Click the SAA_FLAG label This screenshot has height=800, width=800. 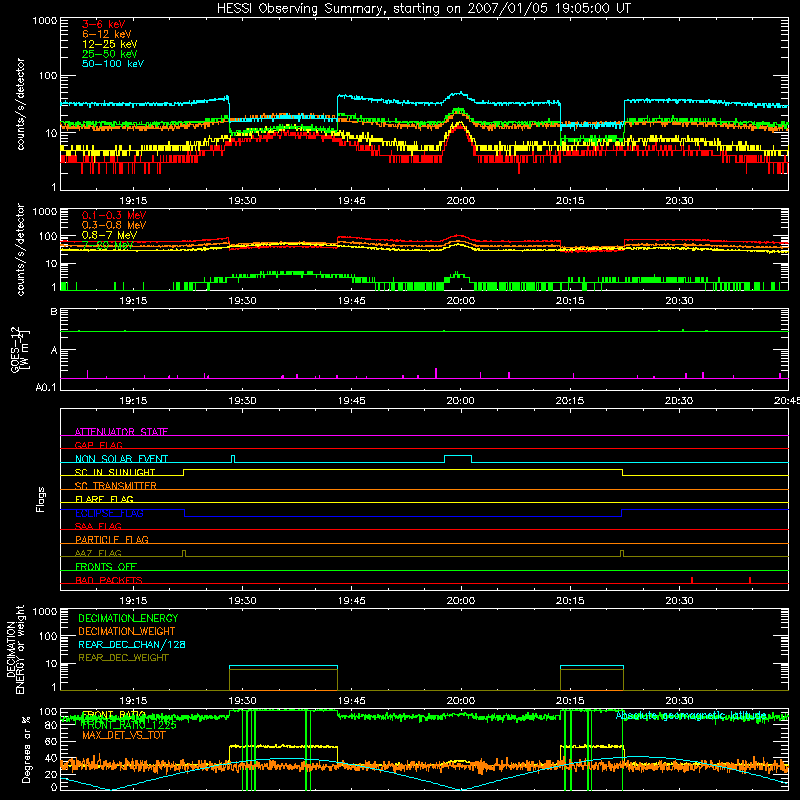[x=98, y=526]
